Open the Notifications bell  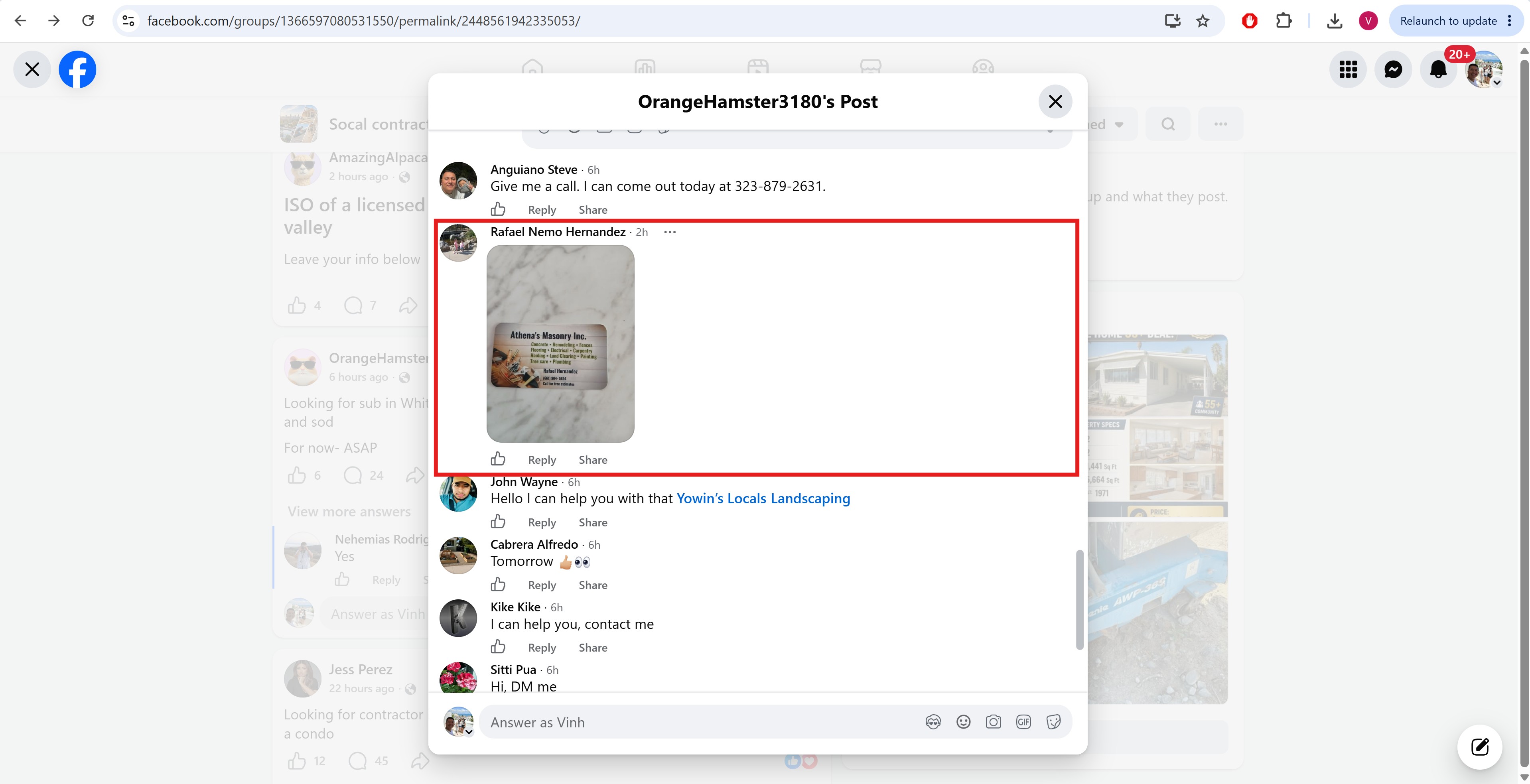pyautogui.click(x=1439, y=69)
